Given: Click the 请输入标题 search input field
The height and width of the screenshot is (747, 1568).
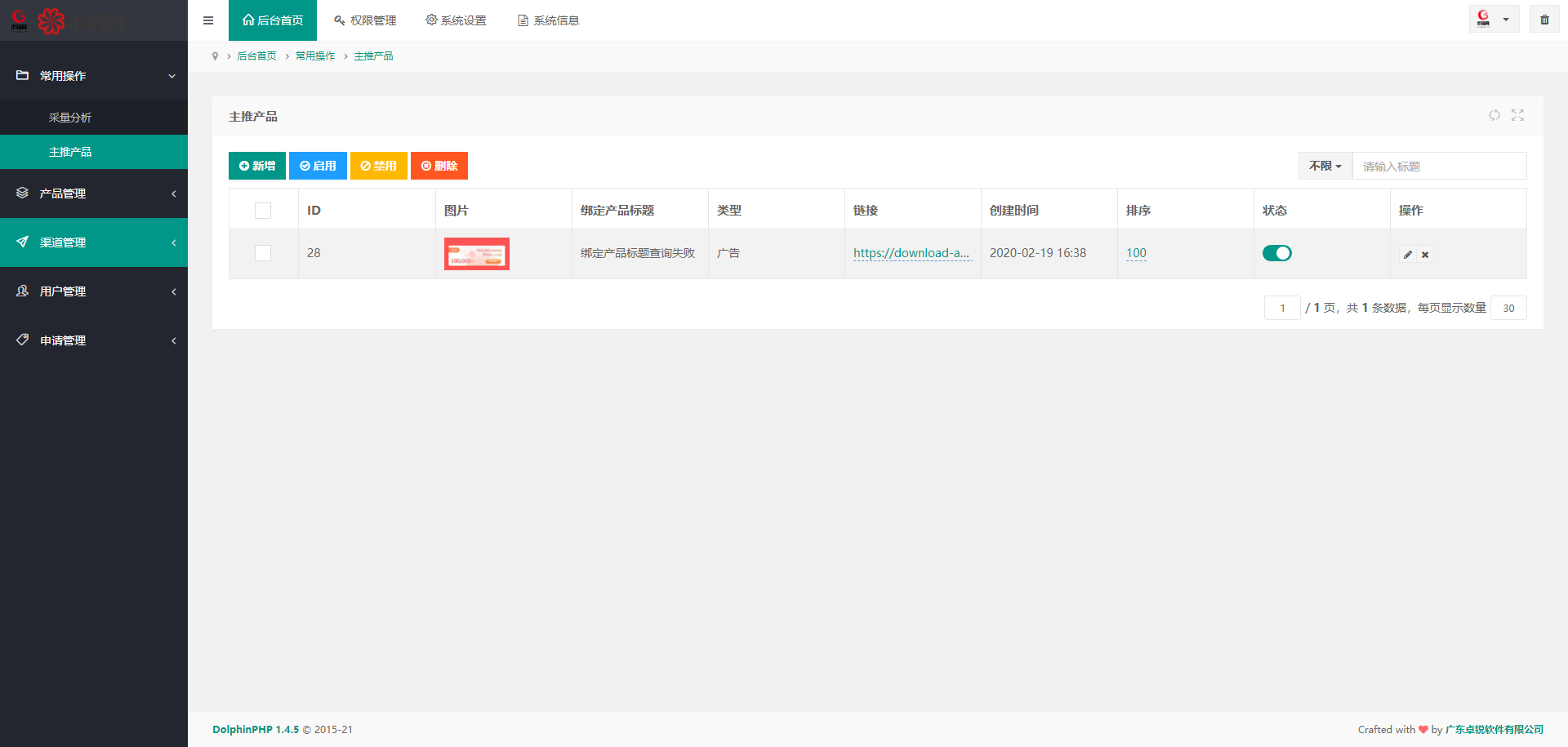Looking at the screenshot, I should pyautogui.click(x=1439, y=166).
